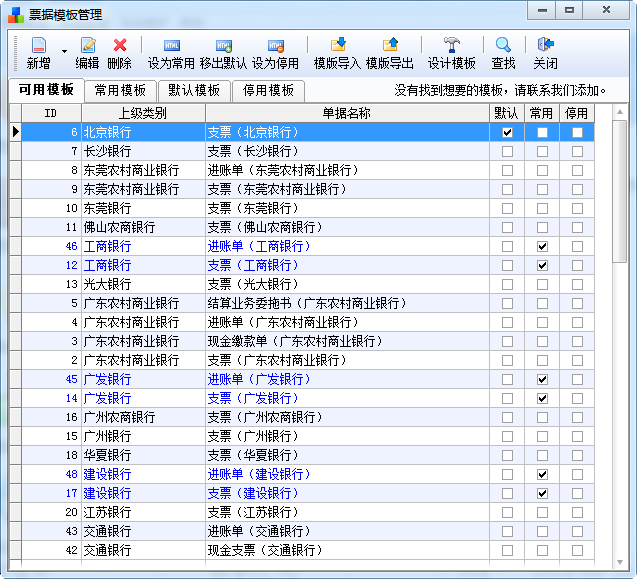637x579 pixels.
Task: Click 华夏银行 category cell
Action: [143, 455]
